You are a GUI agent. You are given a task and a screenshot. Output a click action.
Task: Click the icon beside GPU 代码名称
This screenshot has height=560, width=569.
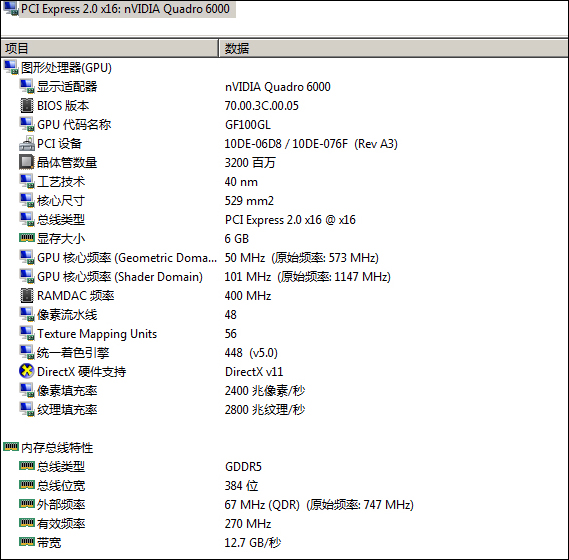27,124
